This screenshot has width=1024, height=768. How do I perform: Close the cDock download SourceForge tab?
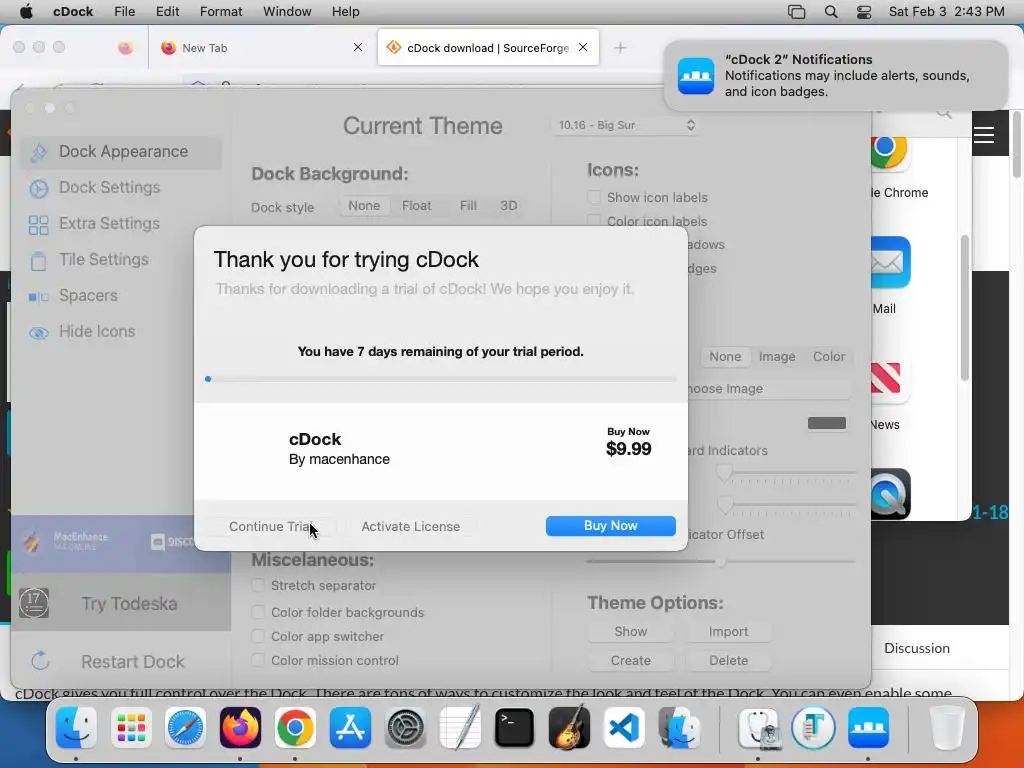click(583, 47)
